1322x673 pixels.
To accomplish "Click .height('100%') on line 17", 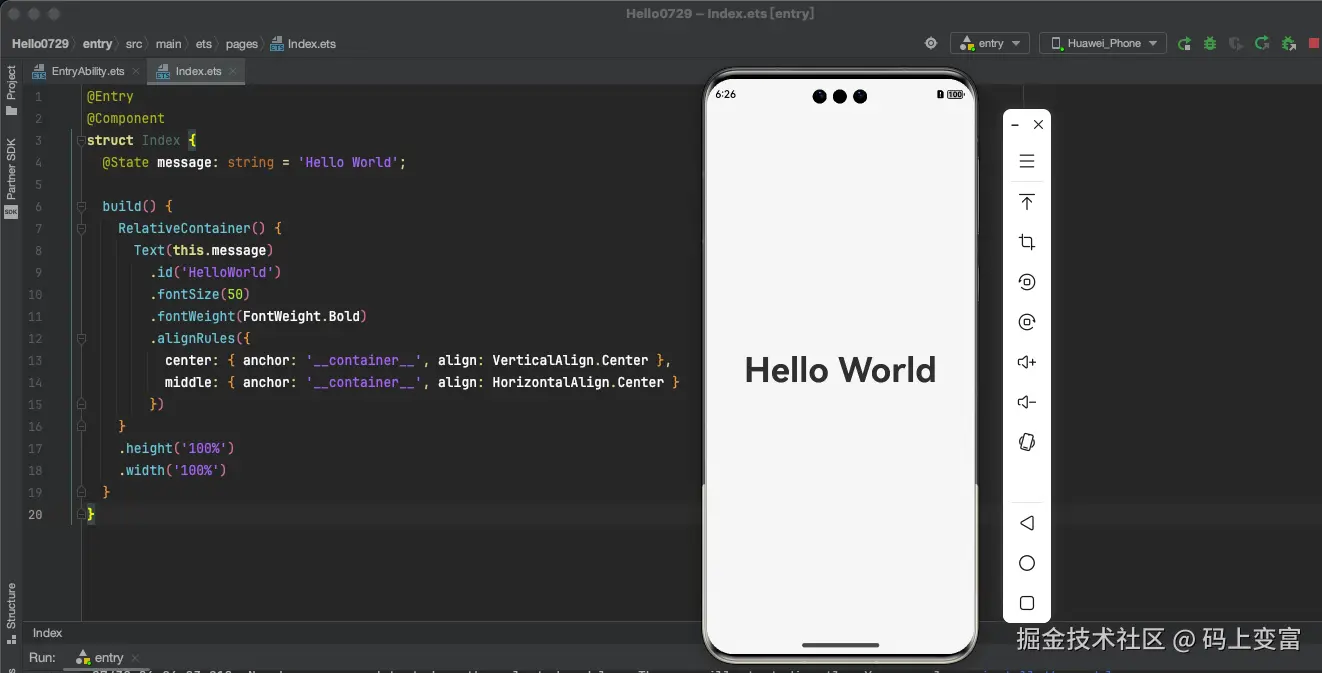I will coord(176,449).
